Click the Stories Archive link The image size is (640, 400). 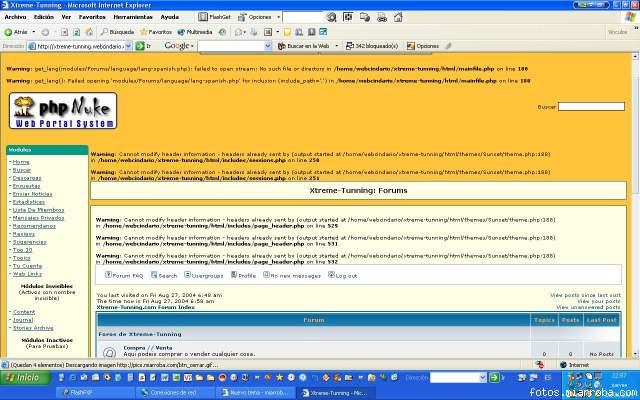[x=33, y=328]
